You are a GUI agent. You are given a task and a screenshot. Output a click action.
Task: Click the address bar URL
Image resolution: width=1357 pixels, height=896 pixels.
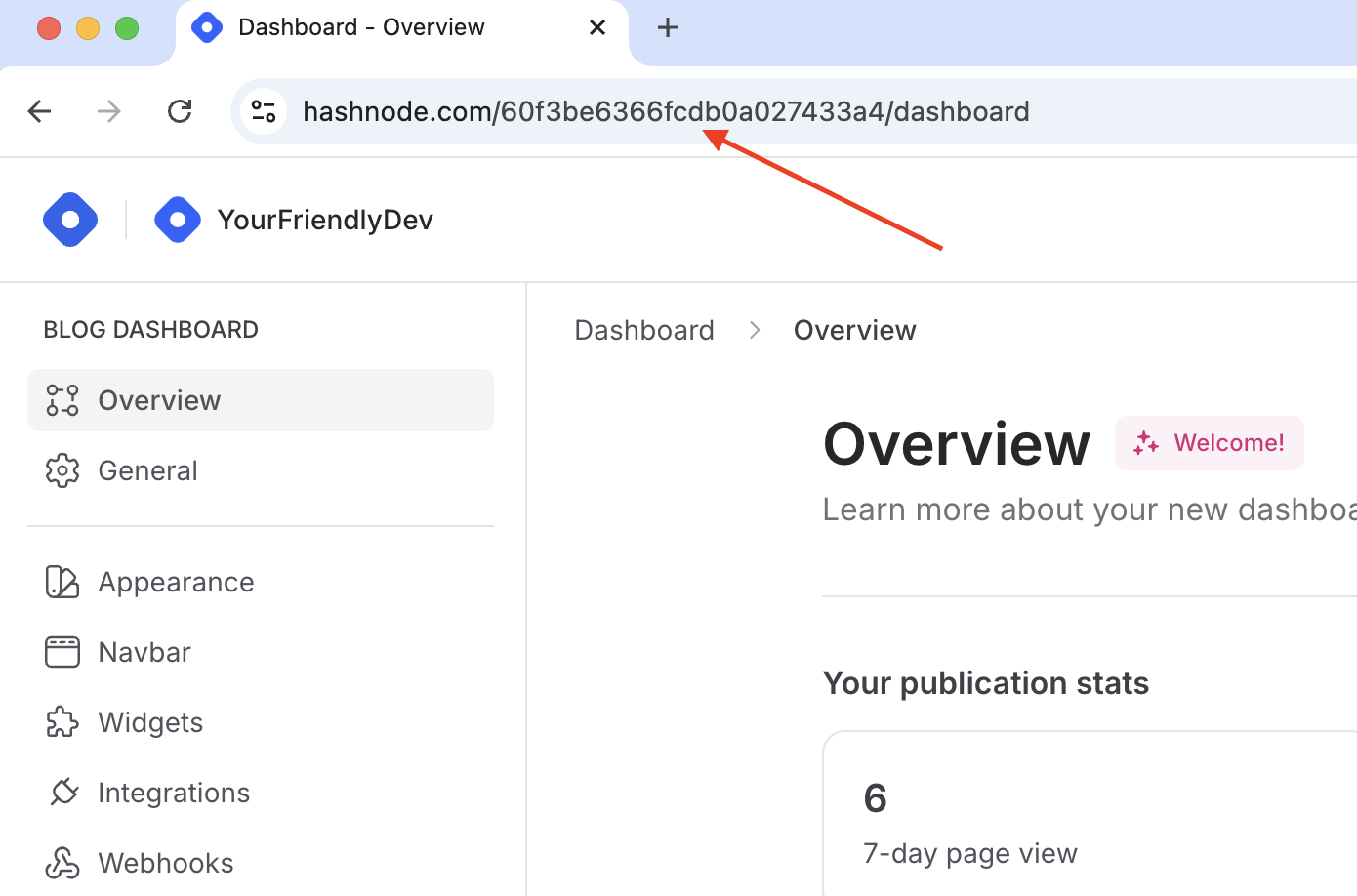coord(666,111)
